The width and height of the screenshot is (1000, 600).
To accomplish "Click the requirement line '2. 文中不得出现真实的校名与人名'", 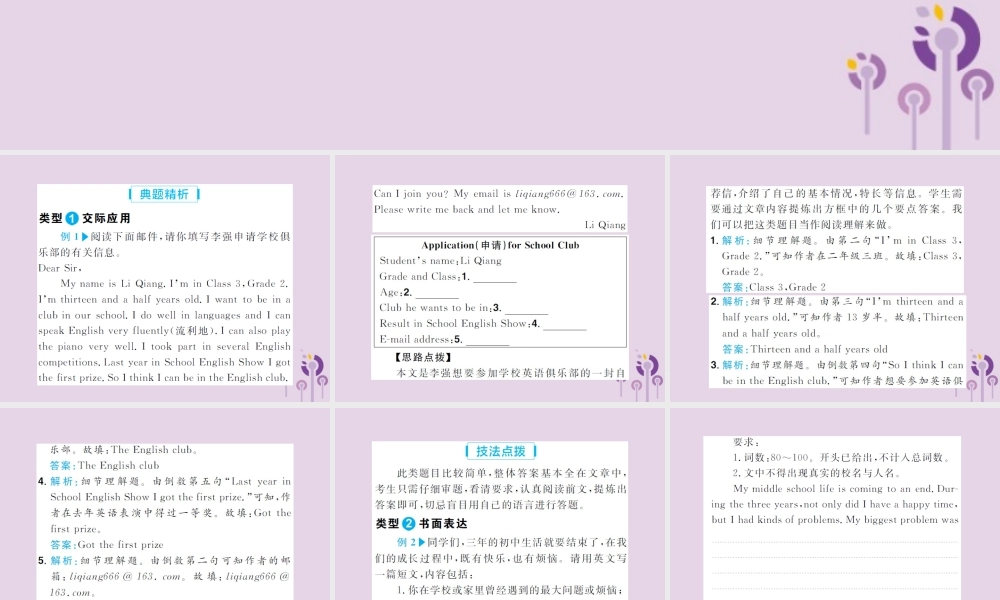I will [x=817, y=472].
